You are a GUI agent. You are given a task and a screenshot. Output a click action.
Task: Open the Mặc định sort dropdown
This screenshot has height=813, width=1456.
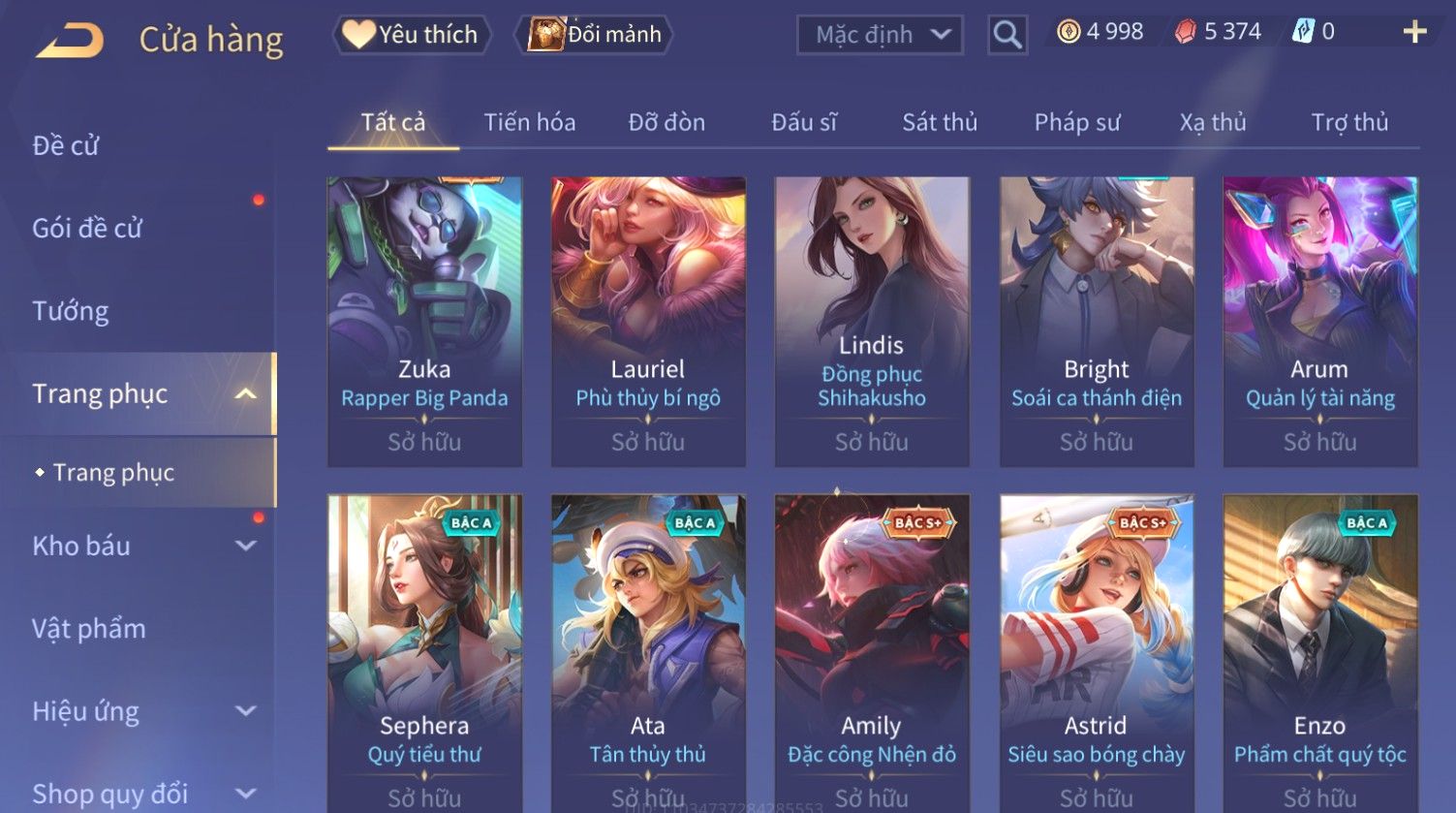pos(880,35)
